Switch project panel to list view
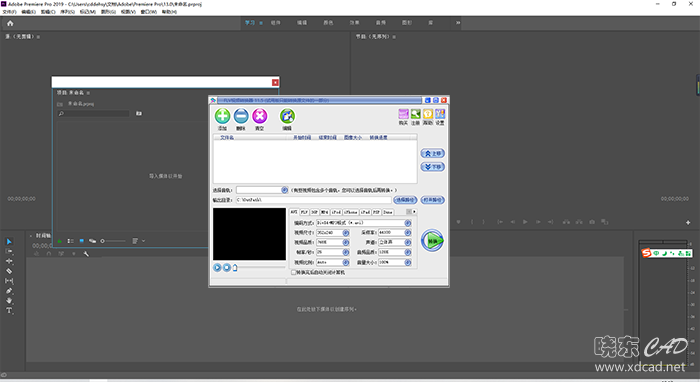 click(71, 241)
